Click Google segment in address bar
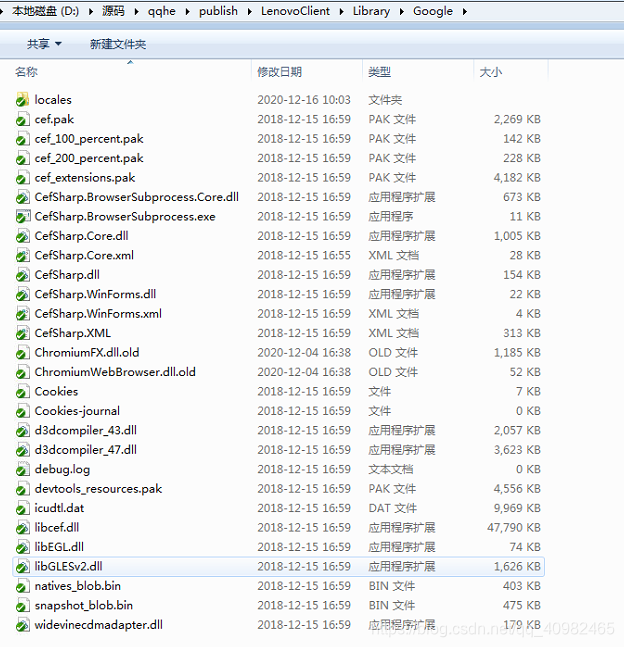This screenshot has width=624, height=647. click(x=433, y=11)
